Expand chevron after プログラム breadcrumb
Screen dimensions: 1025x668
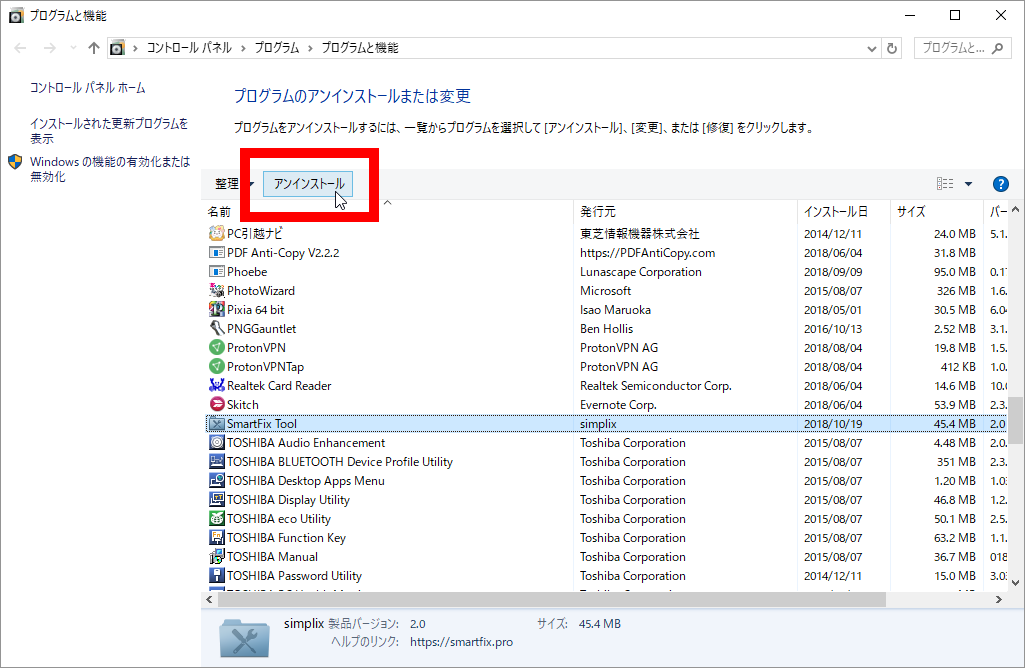(x=310, y=48)
